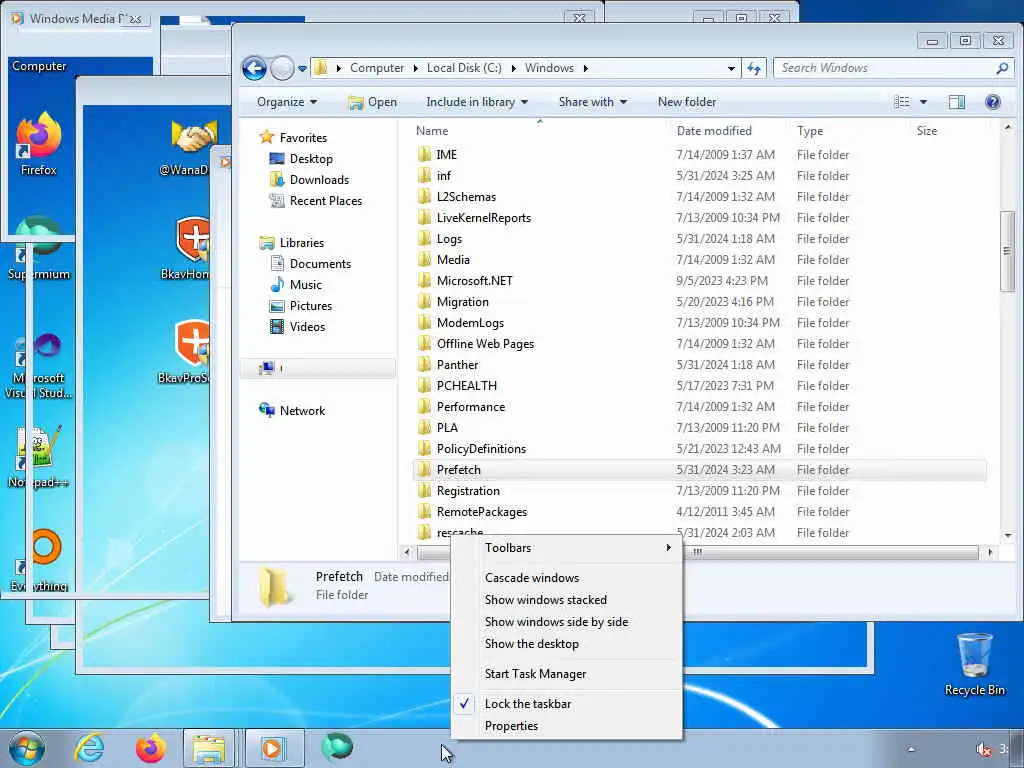Click the search magnifier icon
Image resolution: width=1024 pixels, height=768 pixels.
[1002, 68]
